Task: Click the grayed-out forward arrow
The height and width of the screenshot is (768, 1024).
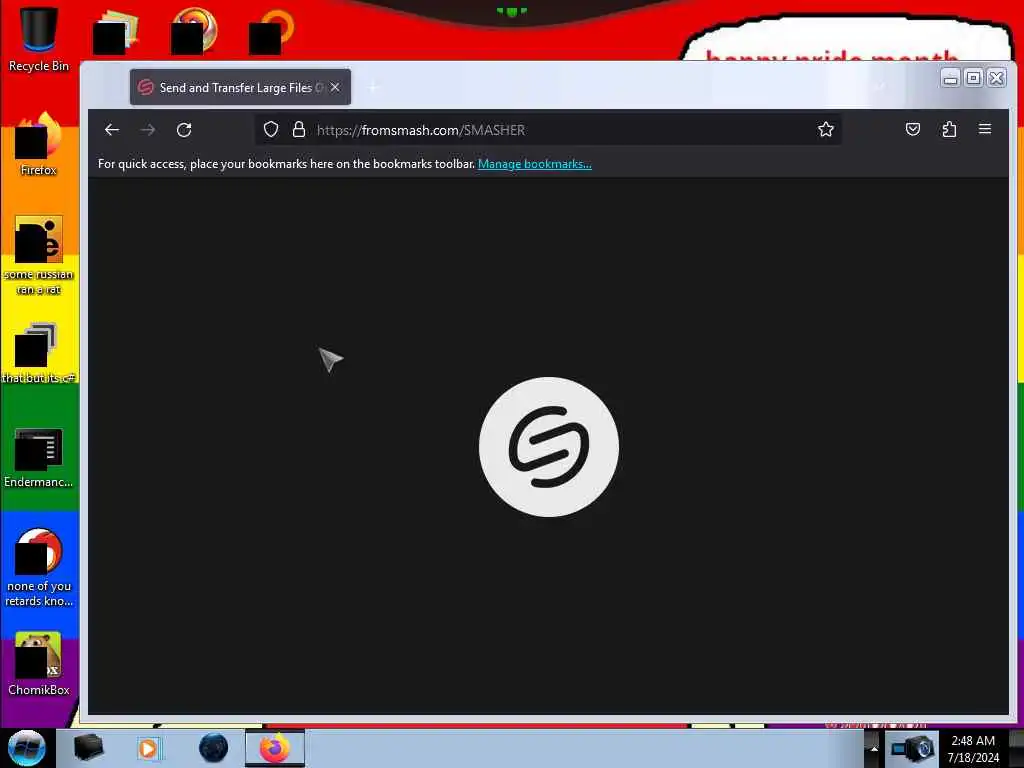Action: 148,130
